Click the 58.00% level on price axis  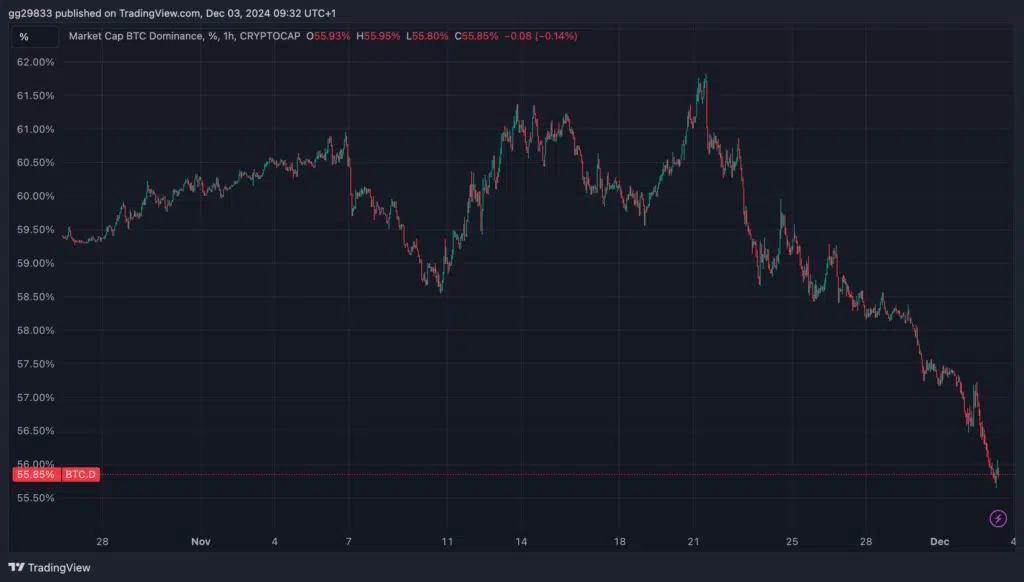[x=36, y=330]
